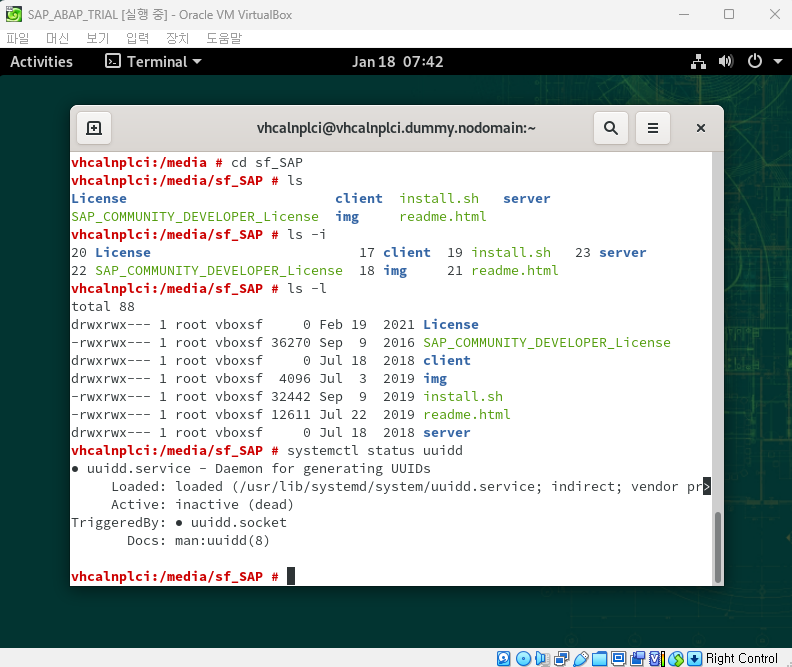Click the display settings status icon
This screenshot has height=667, width=792.
pyautogui.click(x=618, y=658)
